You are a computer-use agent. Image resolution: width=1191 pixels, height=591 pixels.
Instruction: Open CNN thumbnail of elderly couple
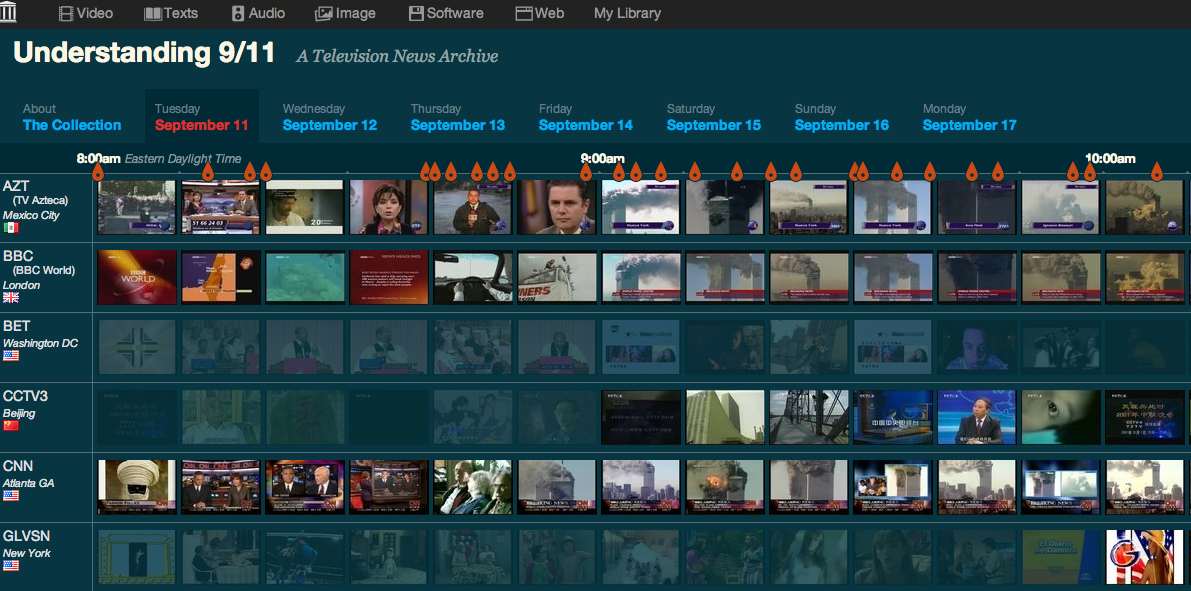[x=472, y=487]
